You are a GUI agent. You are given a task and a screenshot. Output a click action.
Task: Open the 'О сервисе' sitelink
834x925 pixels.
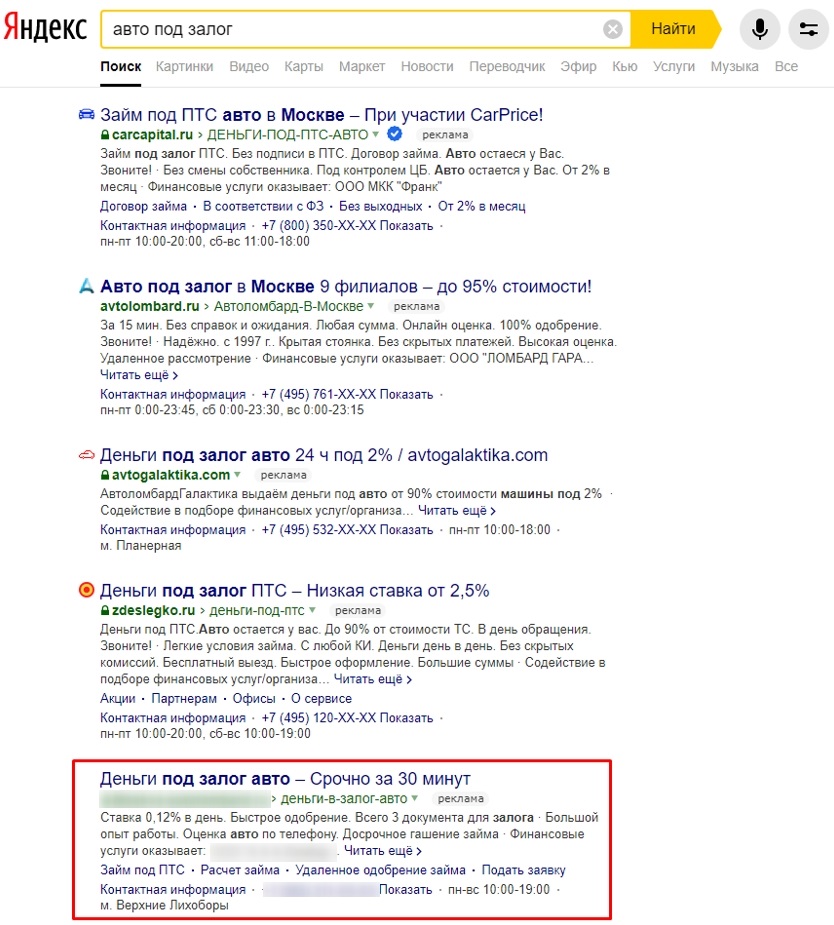tap(321, 698)
